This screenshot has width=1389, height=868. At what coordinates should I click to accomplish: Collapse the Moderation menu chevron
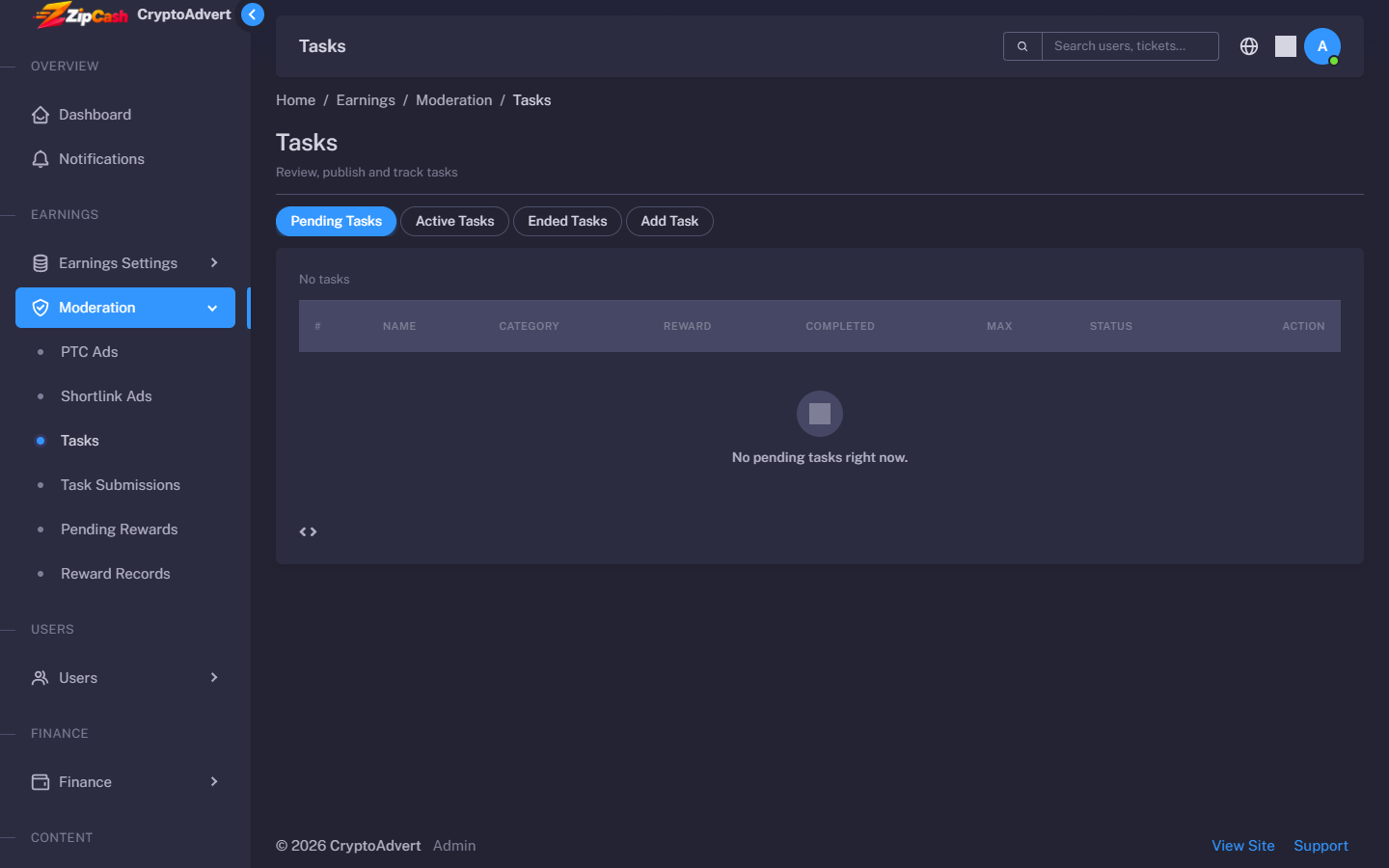(x=212, y=308)
